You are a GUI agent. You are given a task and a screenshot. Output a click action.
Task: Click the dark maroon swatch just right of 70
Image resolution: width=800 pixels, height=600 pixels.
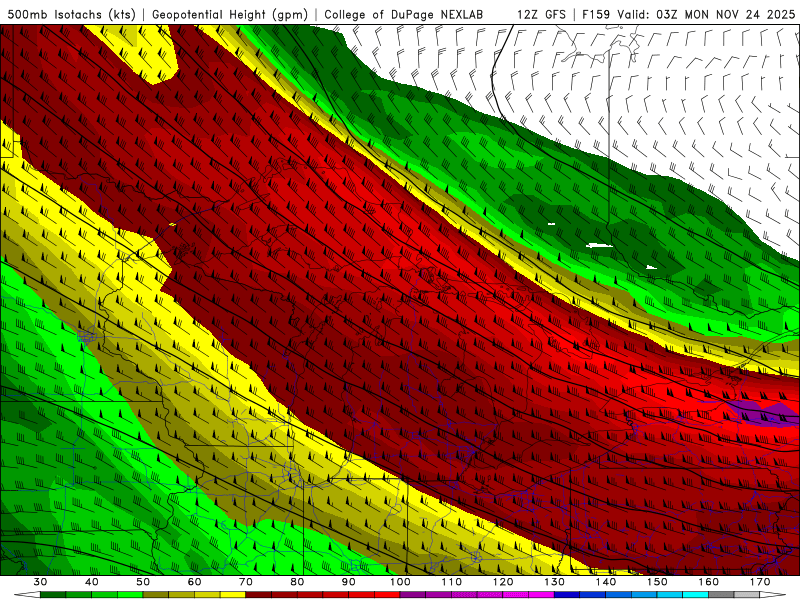coord(259,595)
